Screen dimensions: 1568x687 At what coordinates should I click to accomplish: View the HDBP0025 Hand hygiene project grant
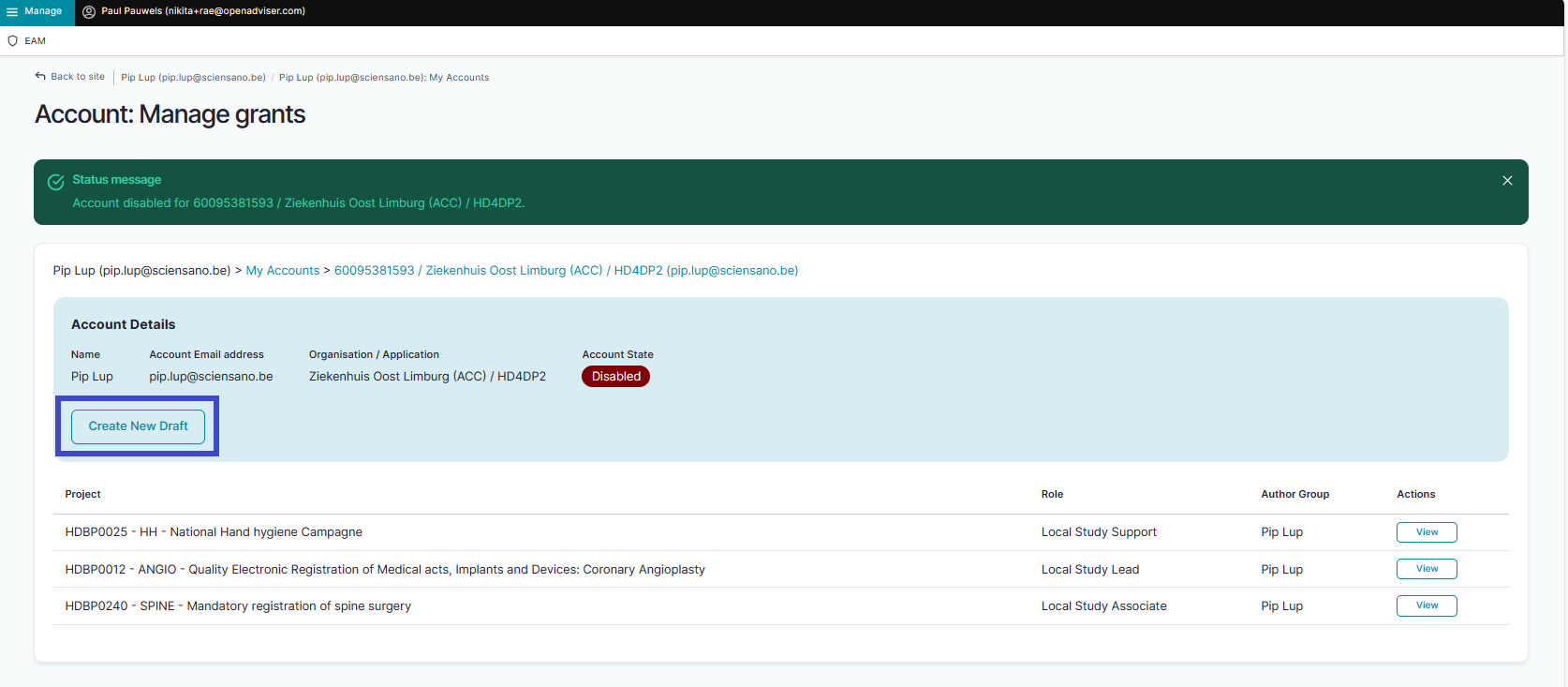tap(1426, 532)
